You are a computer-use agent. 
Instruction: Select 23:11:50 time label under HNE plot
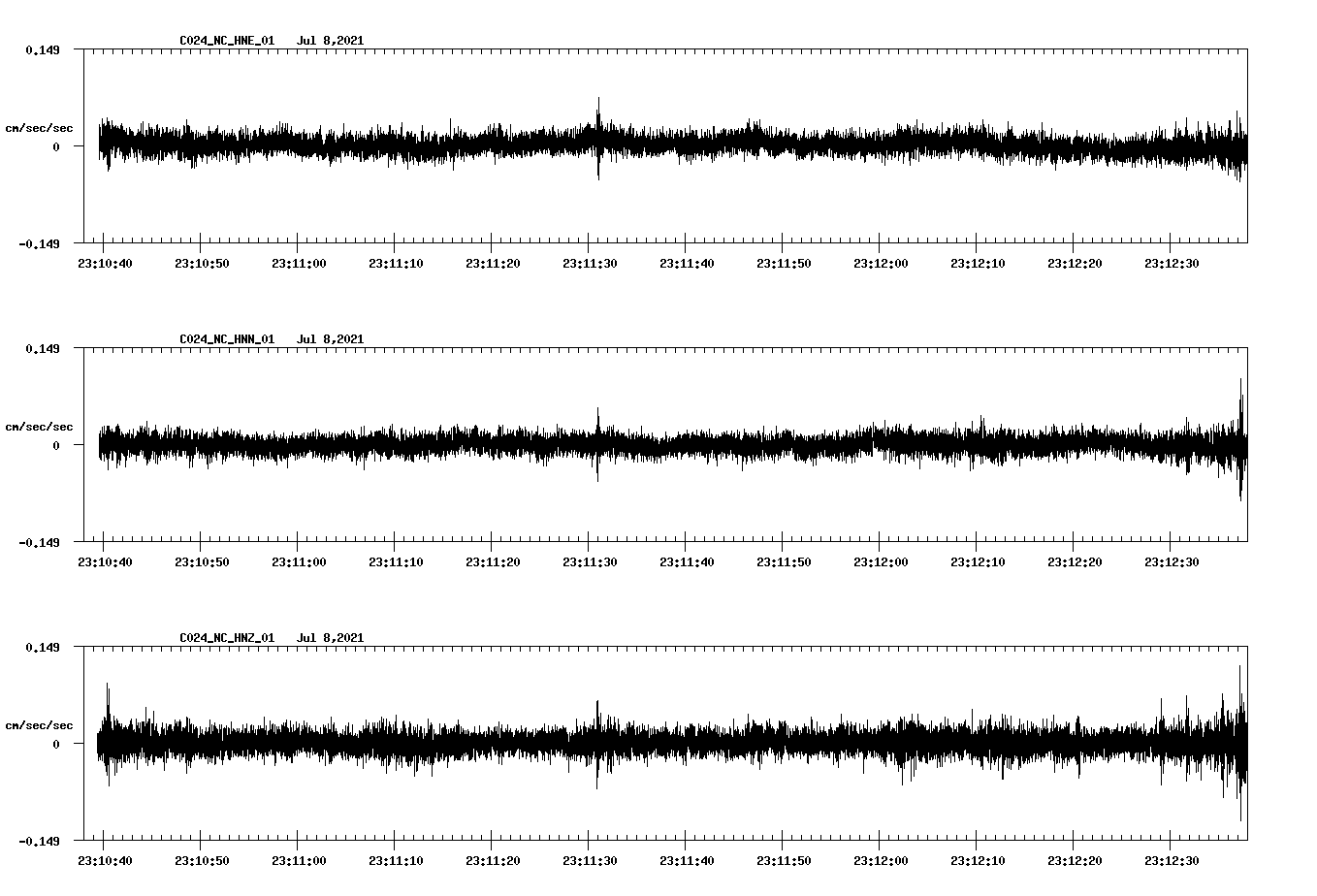[784, 264]
